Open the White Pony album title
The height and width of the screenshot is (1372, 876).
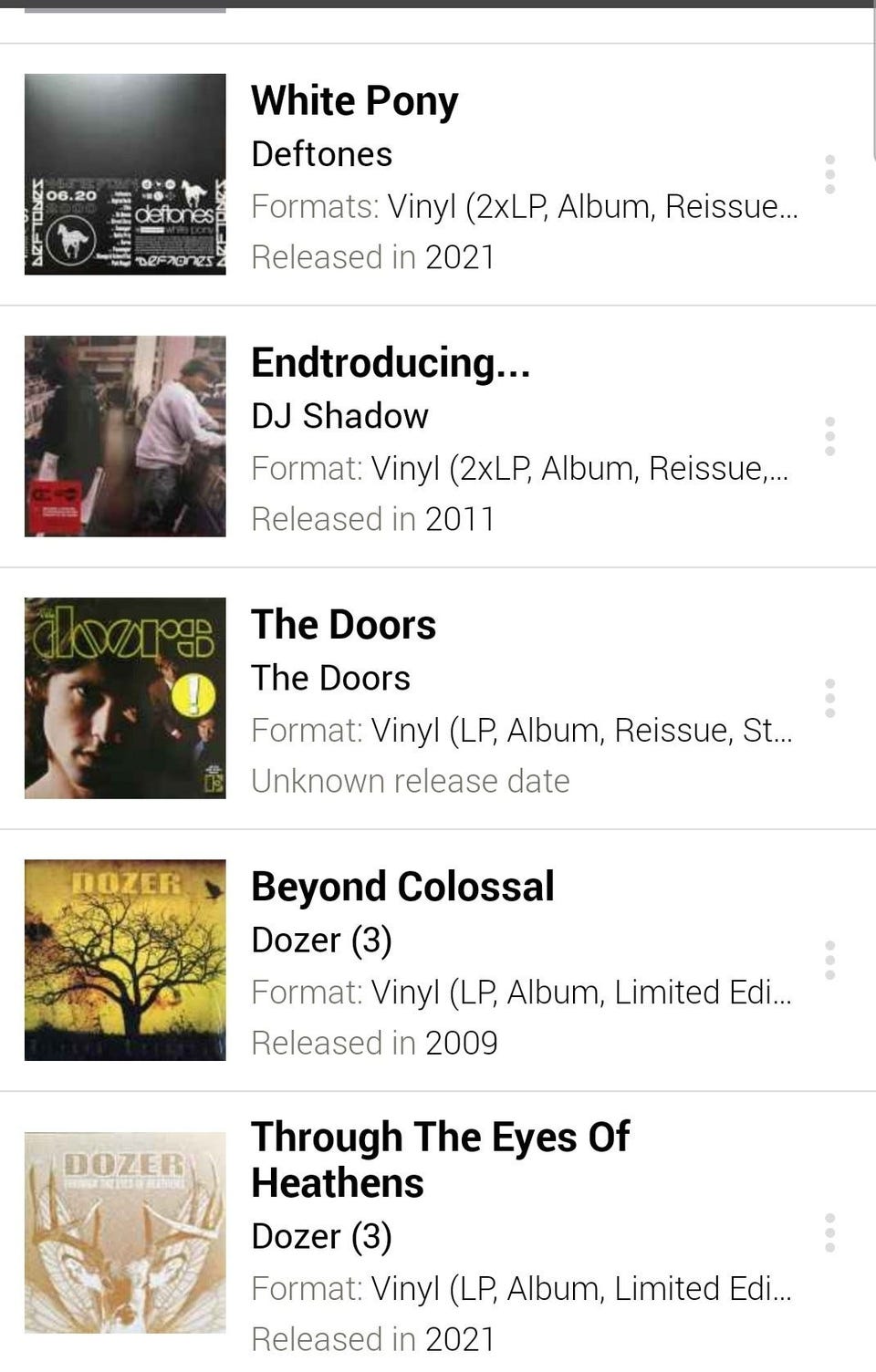(x=355, y=101)
